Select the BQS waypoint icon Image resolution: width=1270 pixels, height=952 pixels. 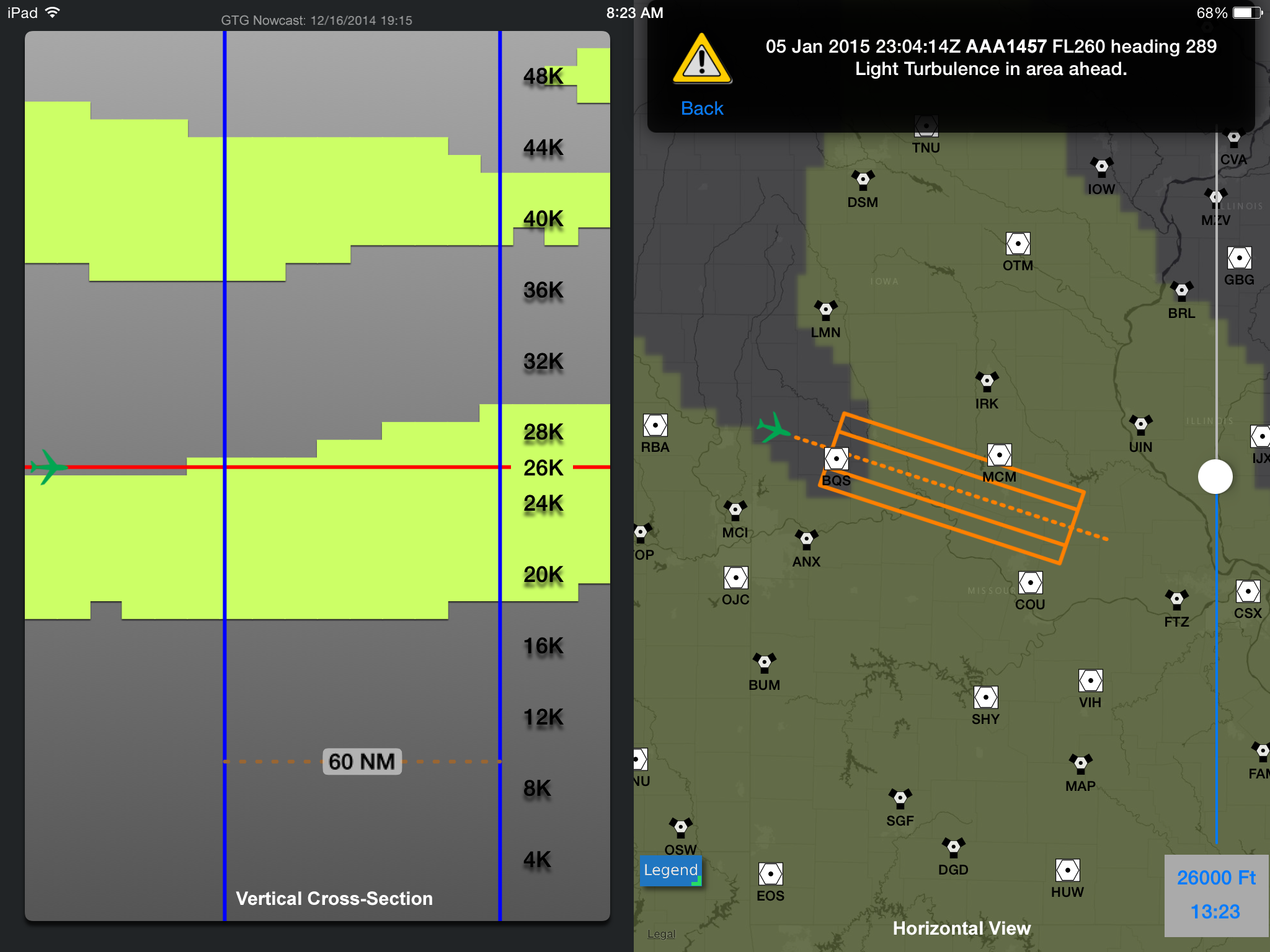(x=836, y=459)
